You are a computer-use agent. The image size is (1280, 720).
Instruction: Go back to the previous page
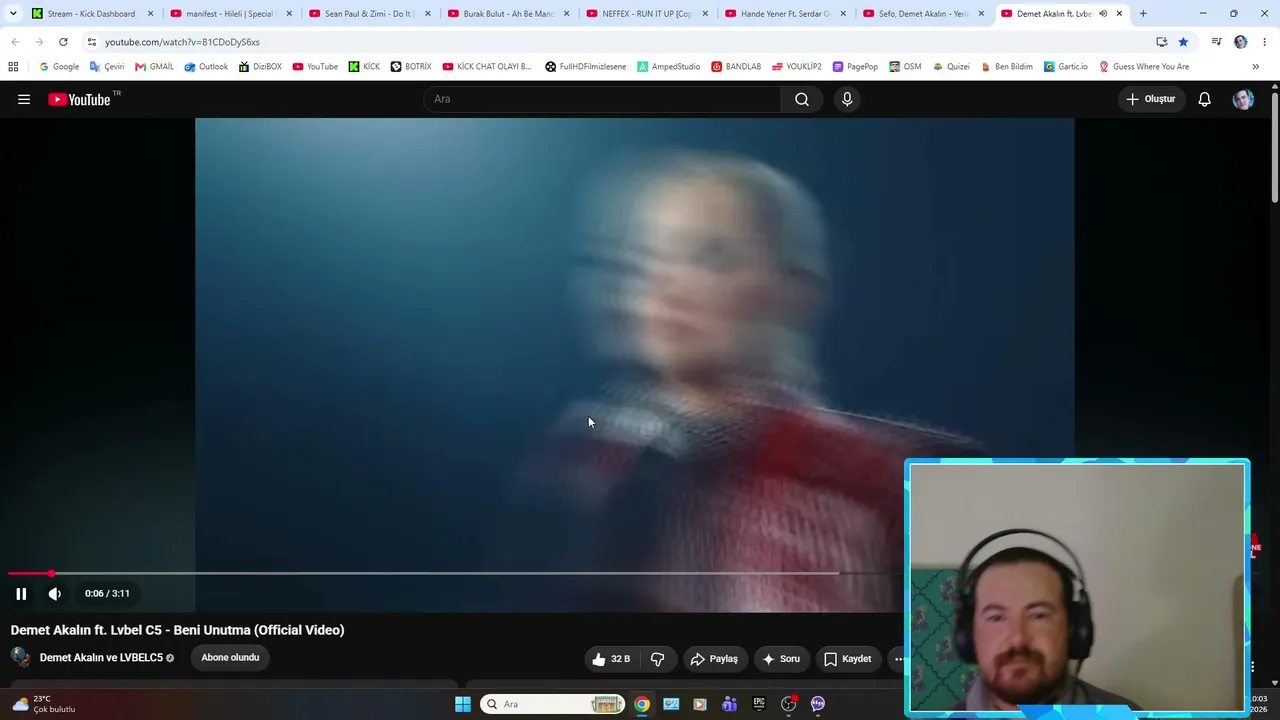point(15,42)
